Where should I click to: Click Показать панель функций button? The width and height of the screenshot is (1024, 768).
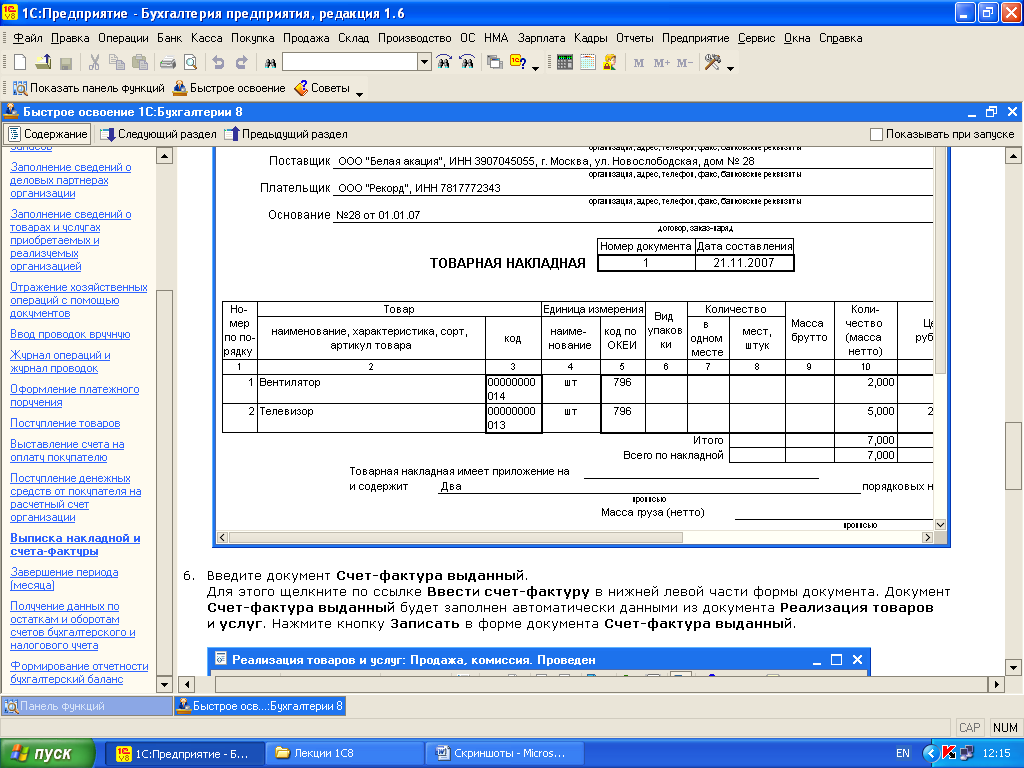[x=88, y=88]
